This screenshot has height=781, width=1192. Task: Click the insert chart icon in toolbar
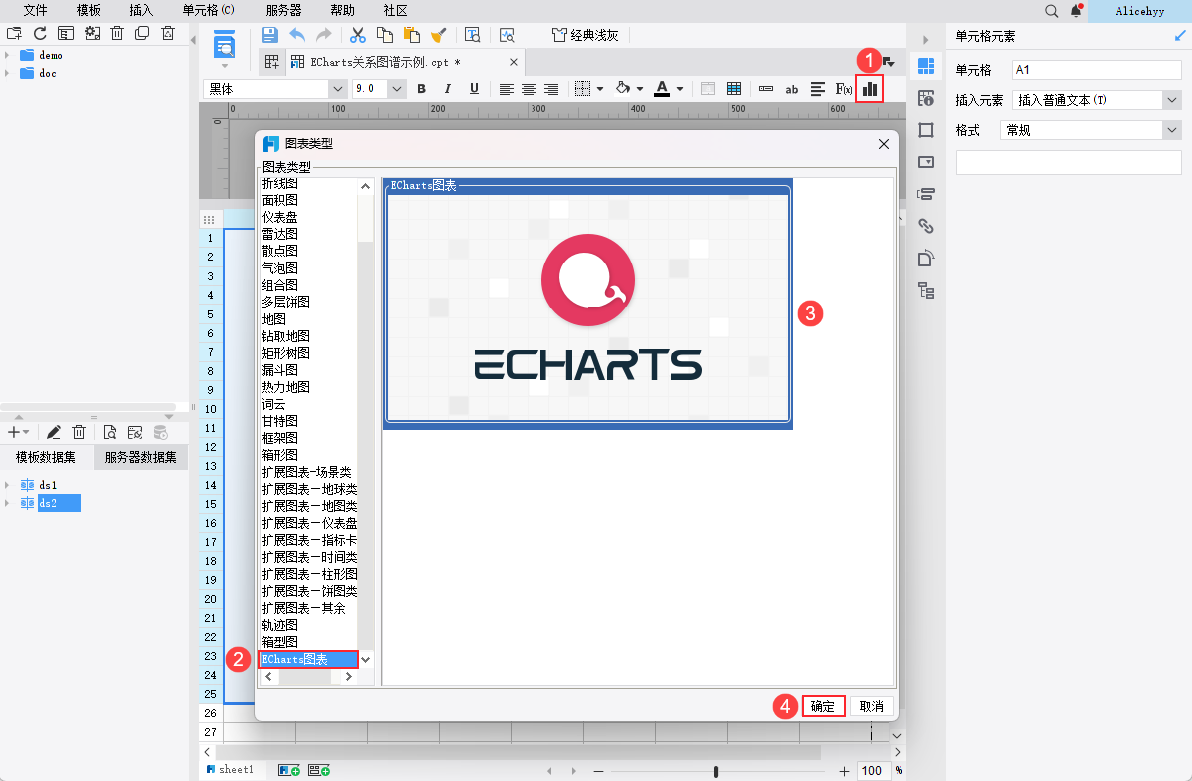(x=870, y=89)
